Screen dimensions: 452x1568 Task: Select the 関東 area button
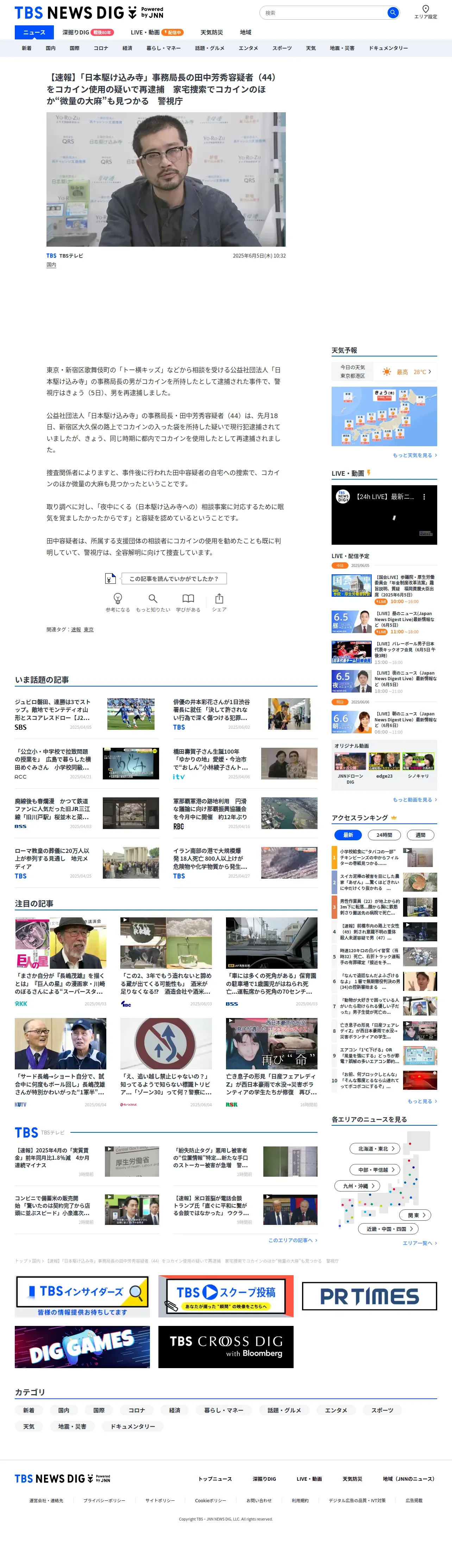[416, 1215]
